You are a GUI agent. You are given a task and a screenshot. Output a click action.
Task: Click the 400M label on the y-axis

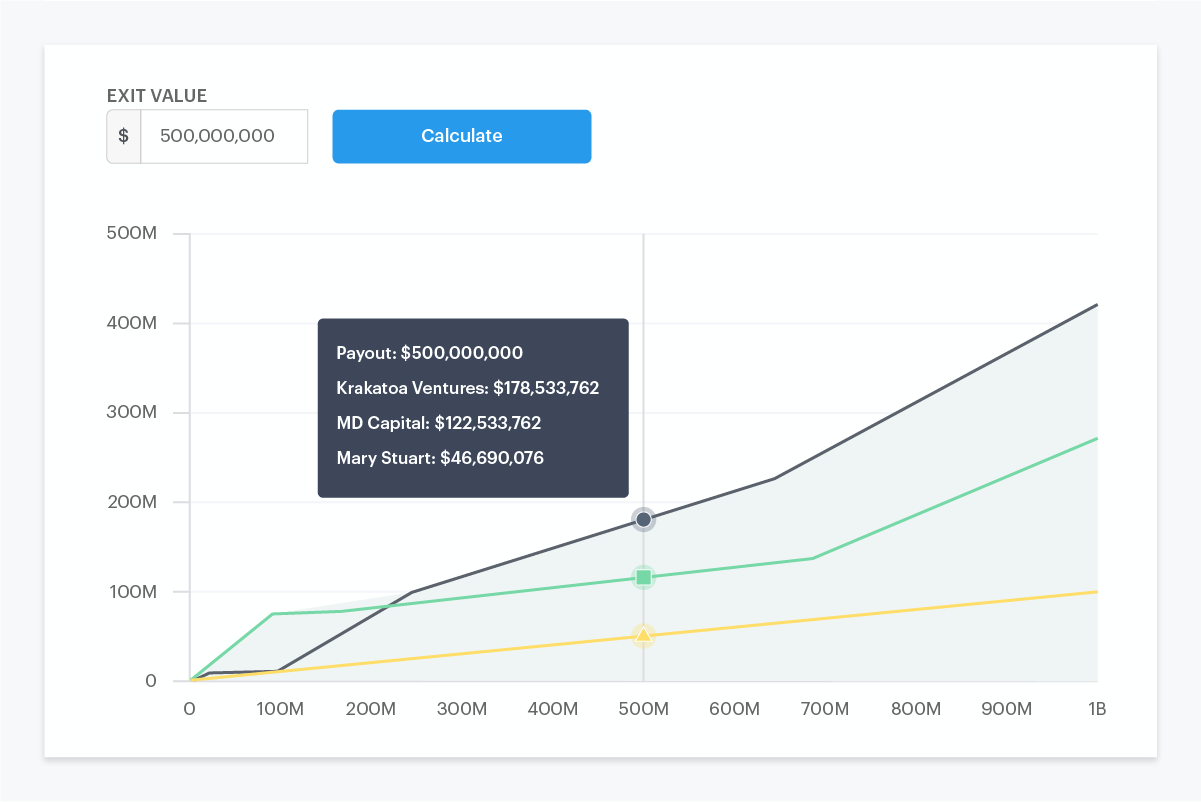(x=131, y=323)
